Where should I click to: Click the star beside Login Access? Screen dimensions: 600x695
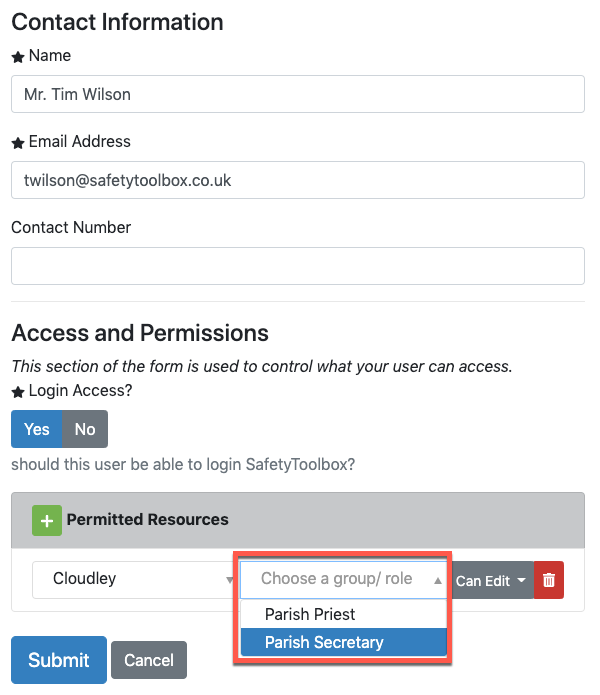click(18, 392)
